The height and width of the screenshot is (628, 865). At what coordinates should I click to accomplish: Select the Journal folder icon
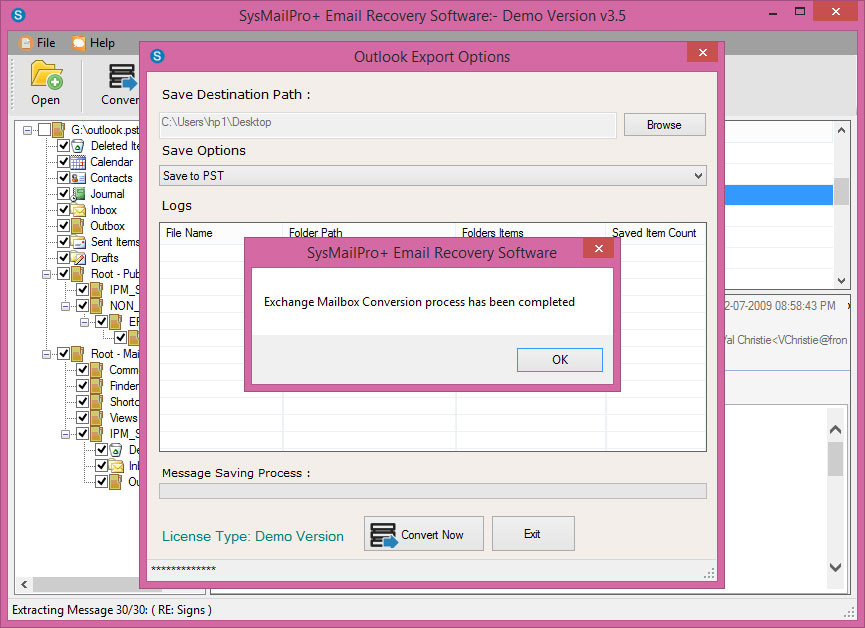coord(78,194)
